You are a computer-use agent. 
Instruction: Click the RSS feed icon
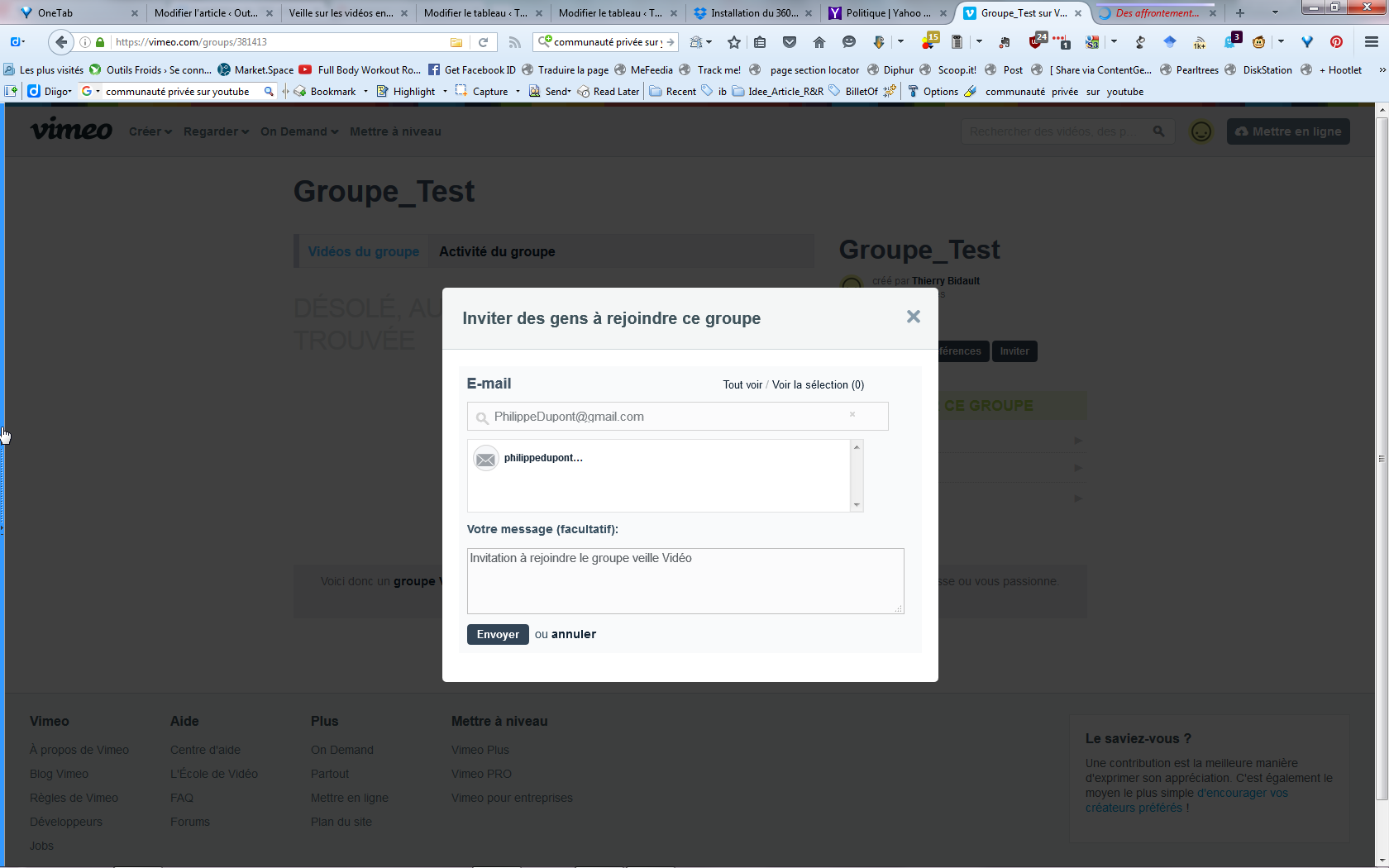coord(514,42)
